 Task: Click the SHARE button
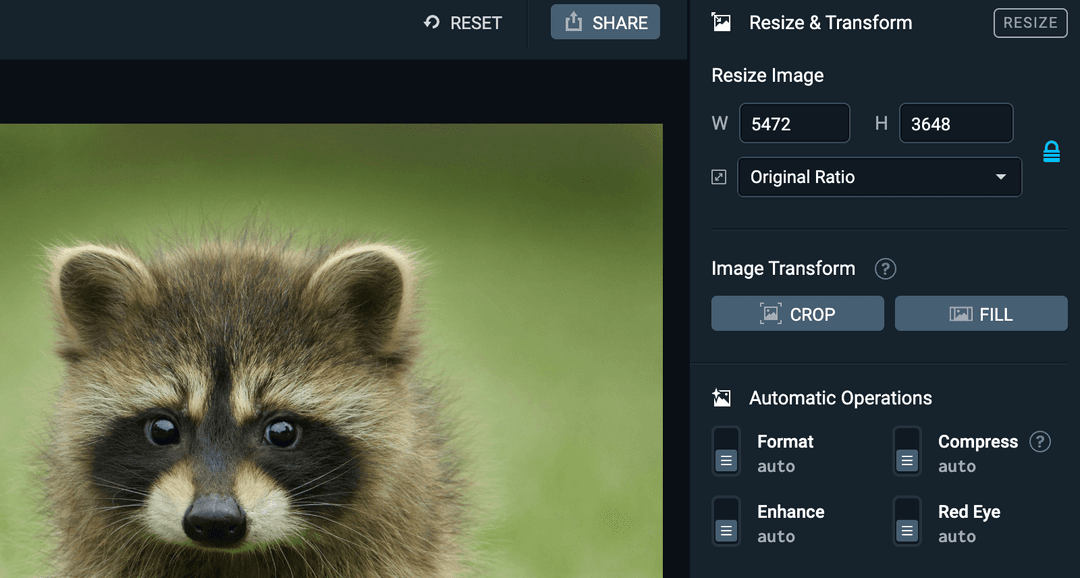coord(605,22)
